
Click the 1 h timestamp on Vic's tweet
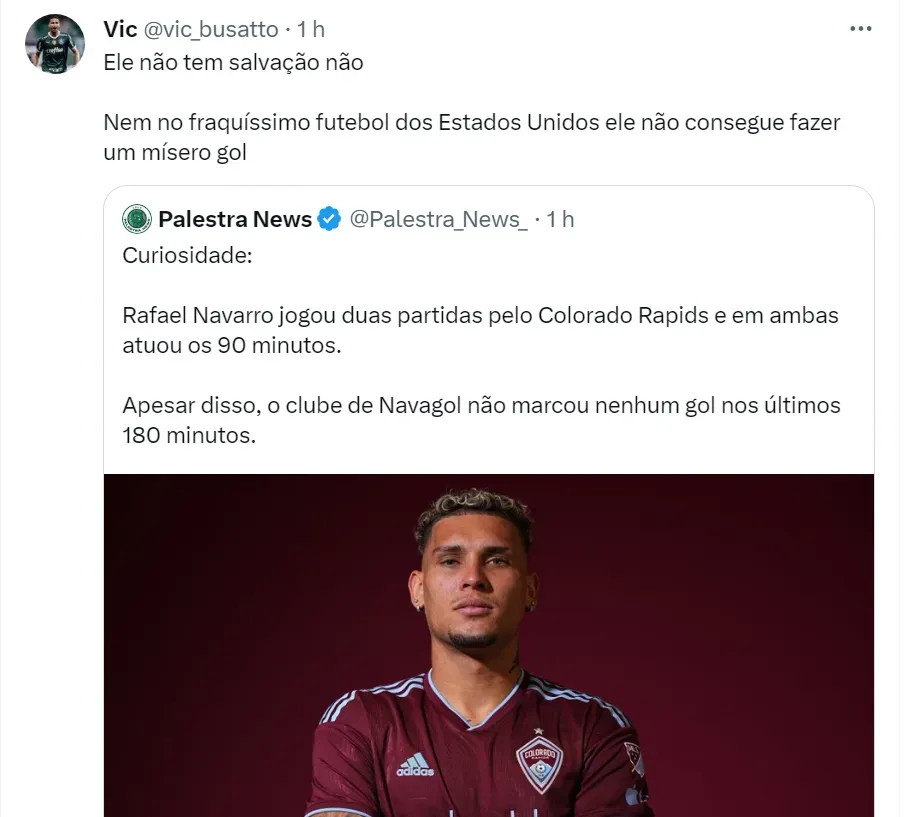click(310, 29)
